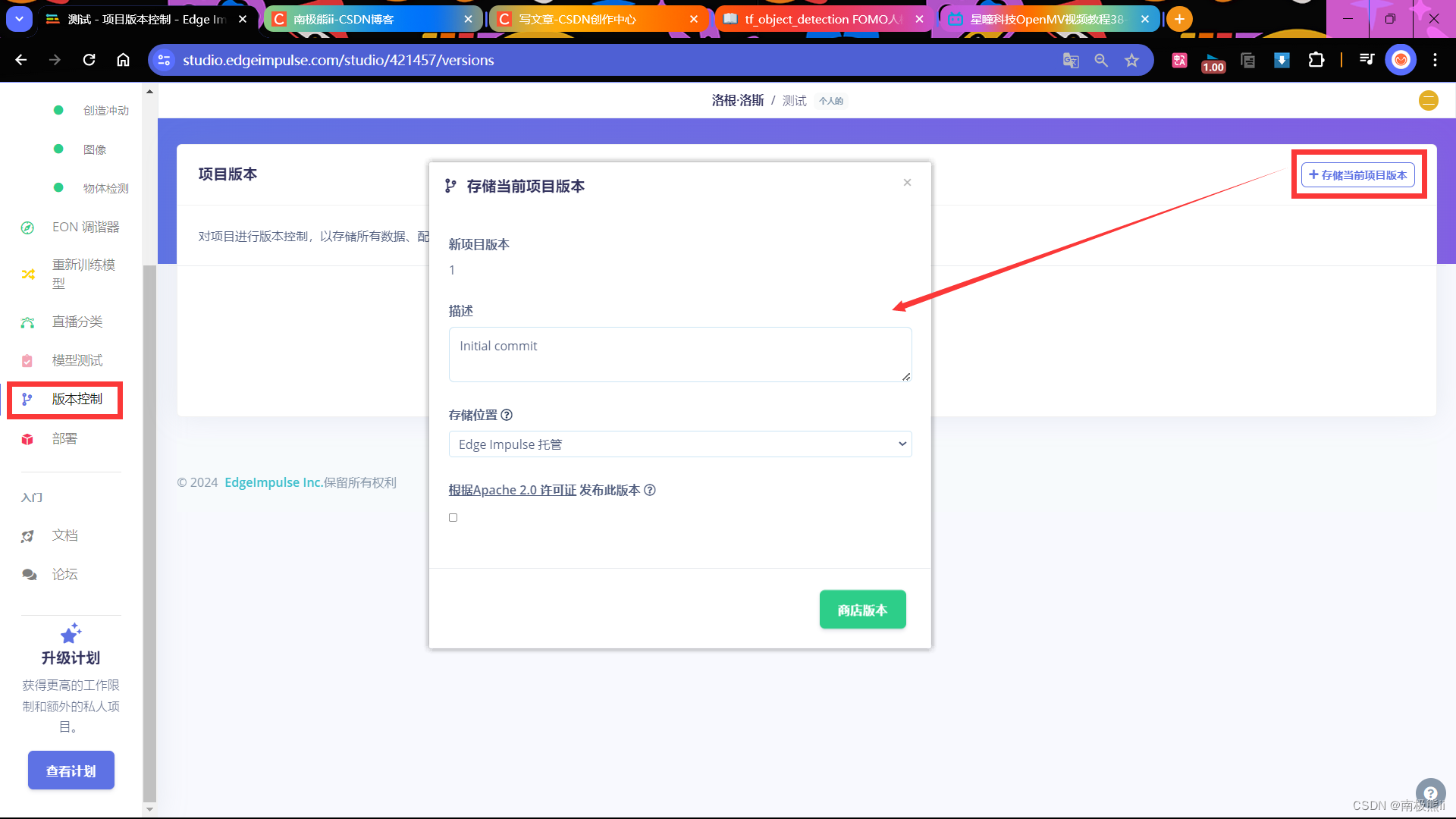Open 直播分类 from sidebar icon
The width and height of the screenshot is (1456, 819).
point(28,322)
